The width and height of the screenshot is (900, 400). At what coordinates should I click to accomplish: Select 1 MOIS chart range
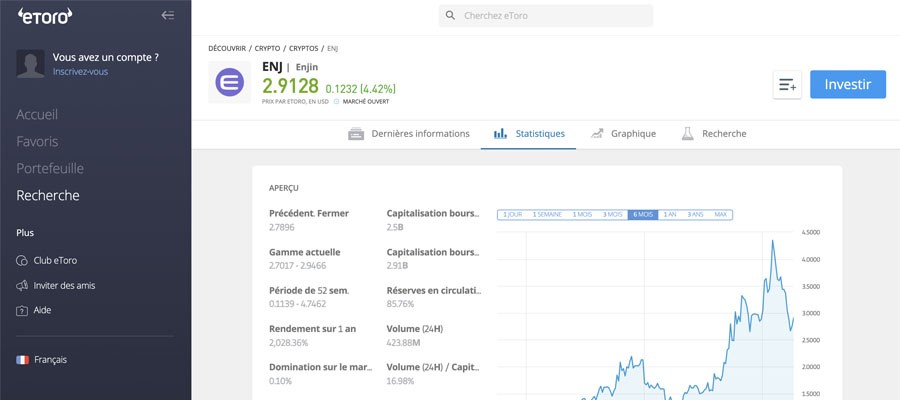[582, 215]
